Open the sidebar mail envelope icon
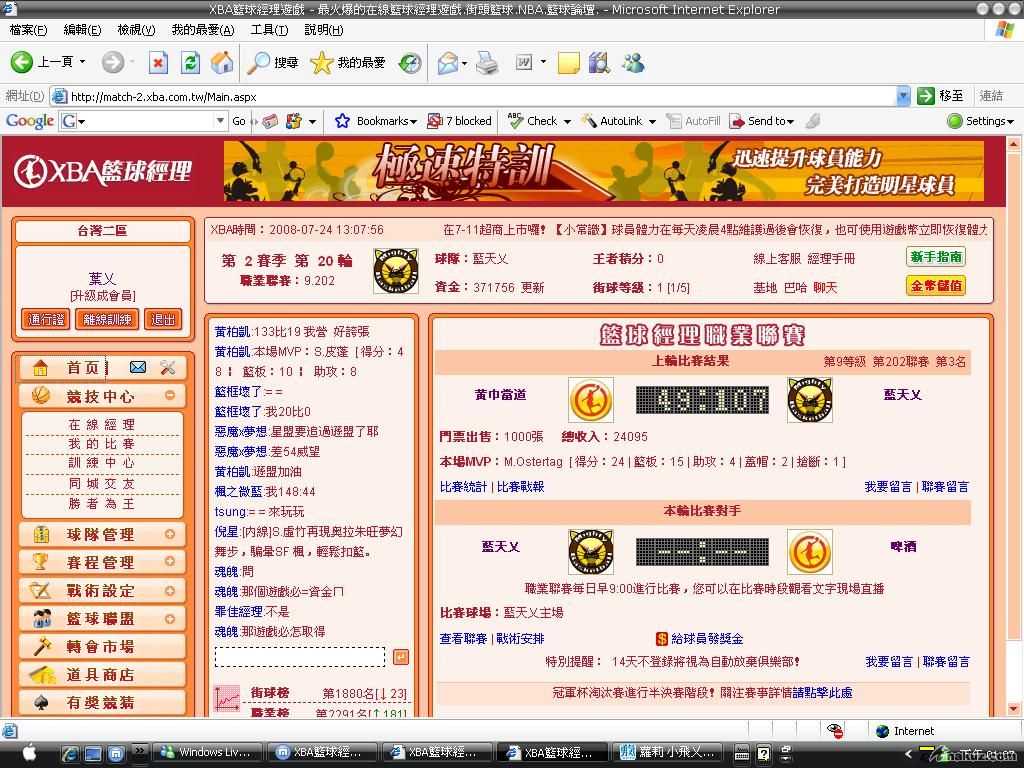The image size is (1024, 768). pyautogui.click(x=138, y=368)
